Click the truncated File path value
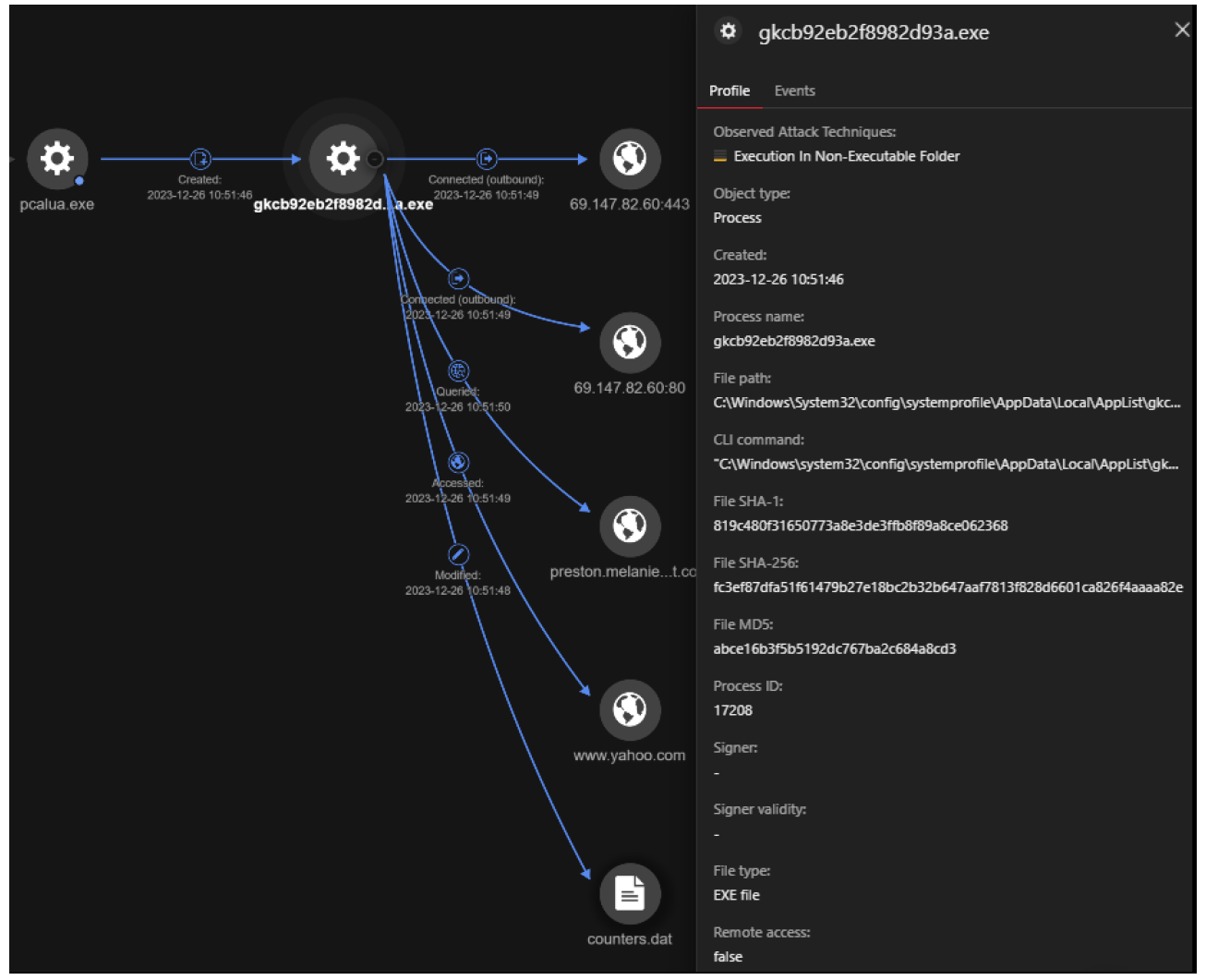 click(947, 403)
